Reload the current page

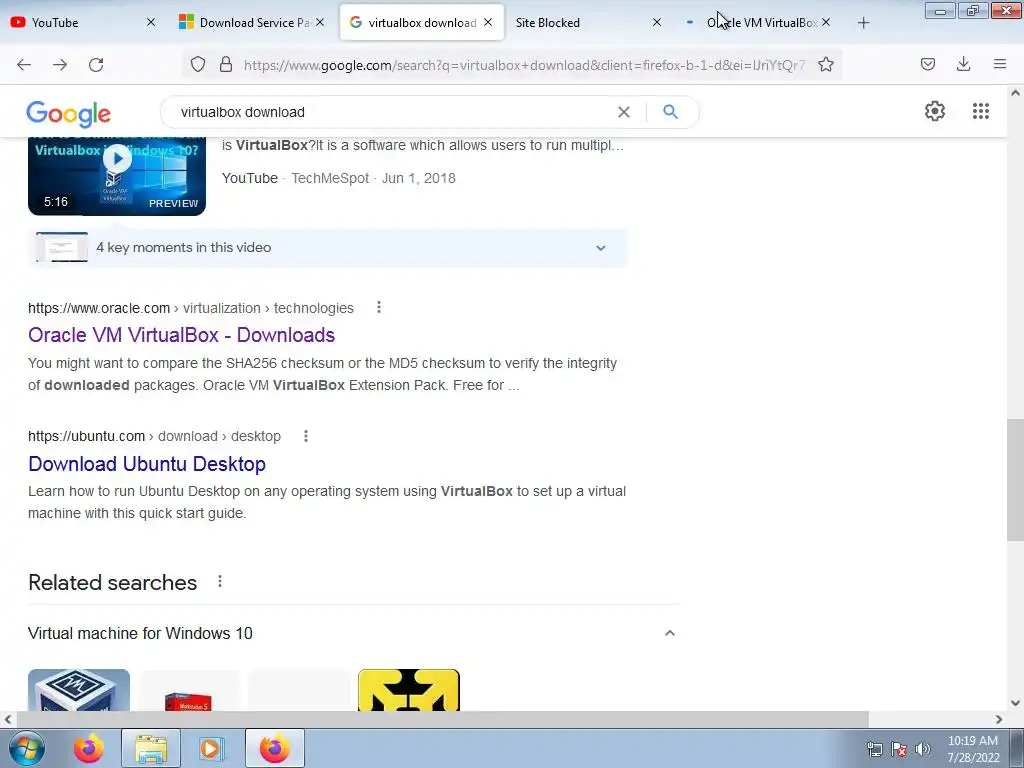96,65
